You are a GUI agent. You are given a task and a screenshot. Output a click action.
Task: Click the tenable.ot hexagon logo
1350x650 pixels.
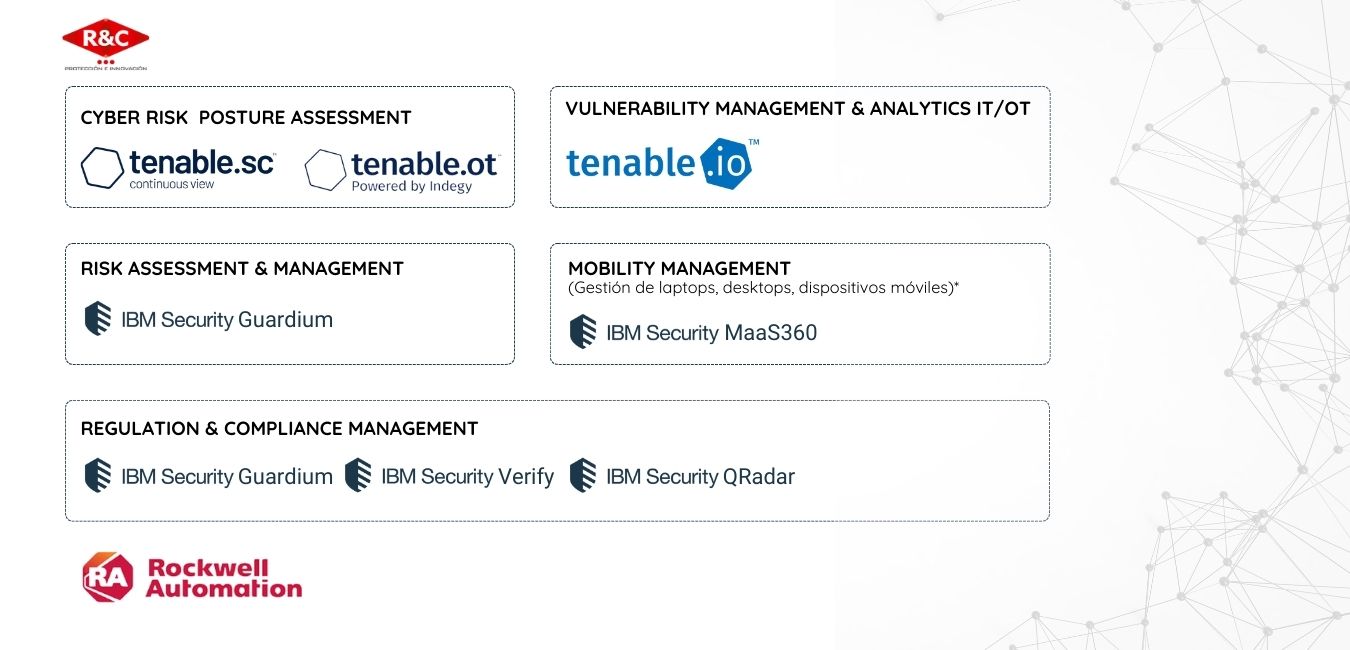[325, 170]
